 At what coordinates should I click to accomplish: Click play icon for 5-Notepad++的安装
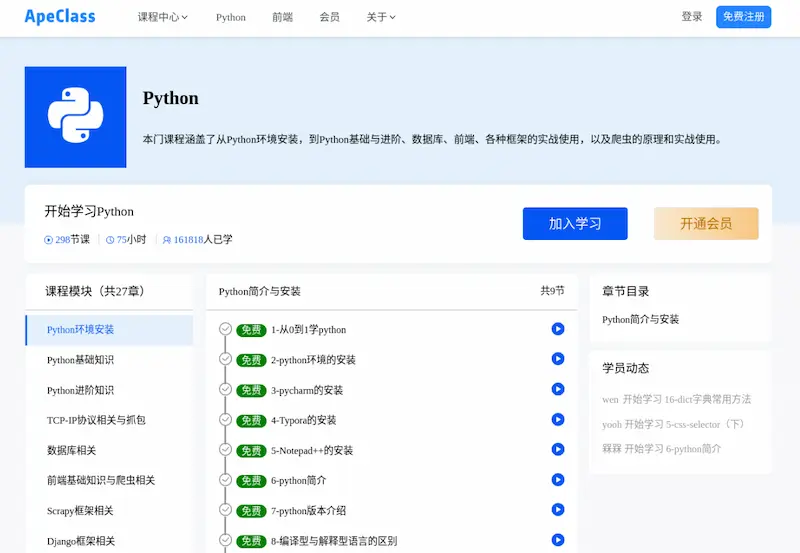click(x=558, y=449)
